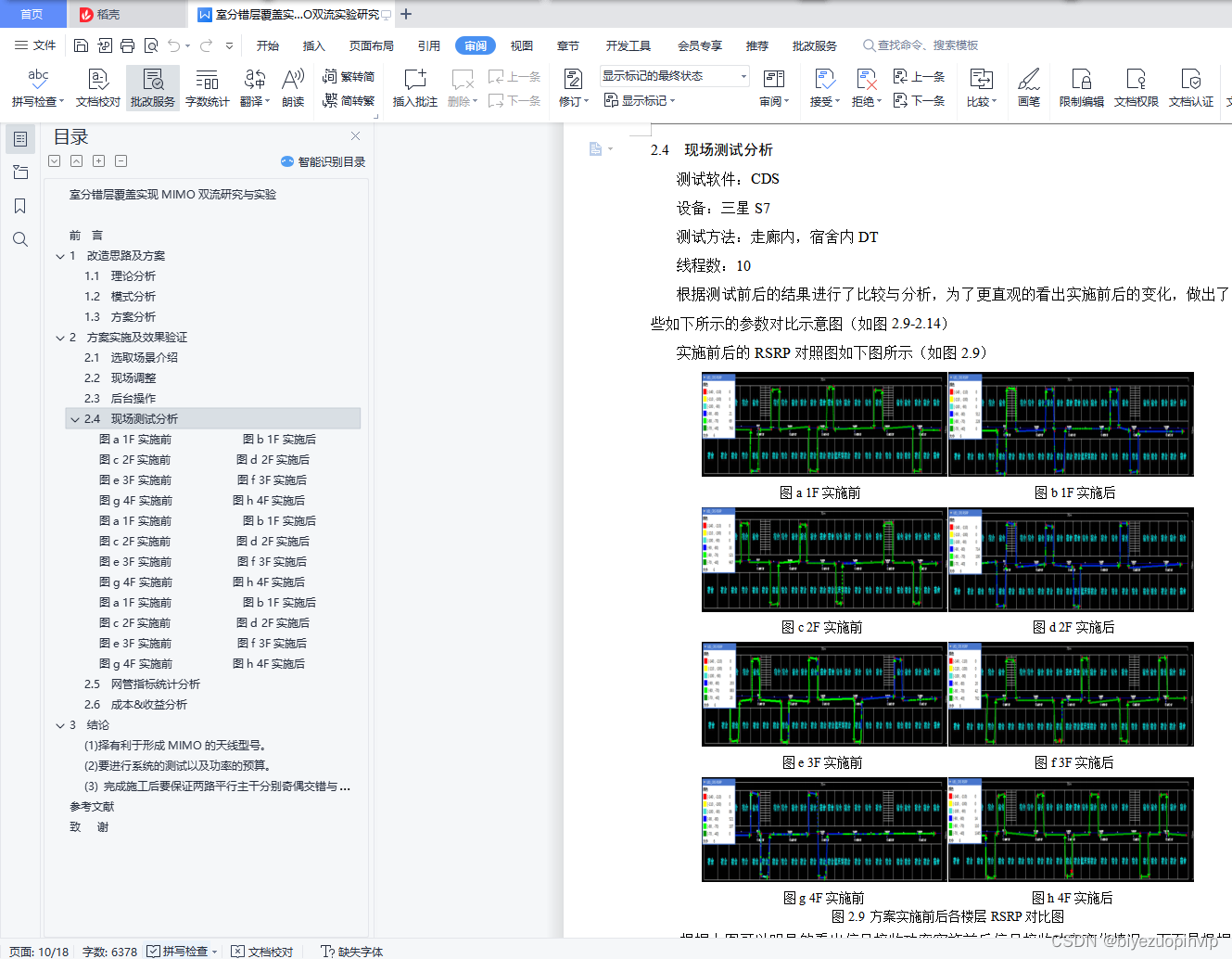
Task: Click the search commands field 查找命令
Action: coord(921,45)
